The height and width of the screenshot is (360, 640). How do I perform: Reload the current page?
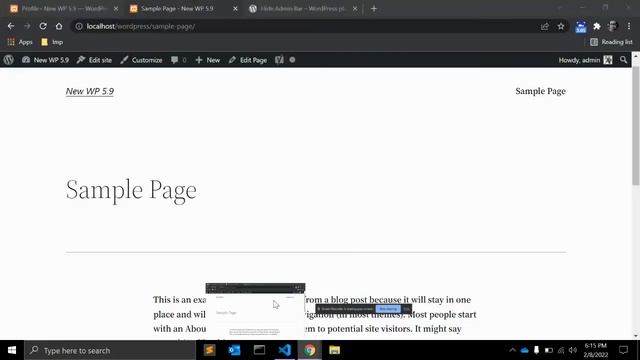tap(43, 26)
